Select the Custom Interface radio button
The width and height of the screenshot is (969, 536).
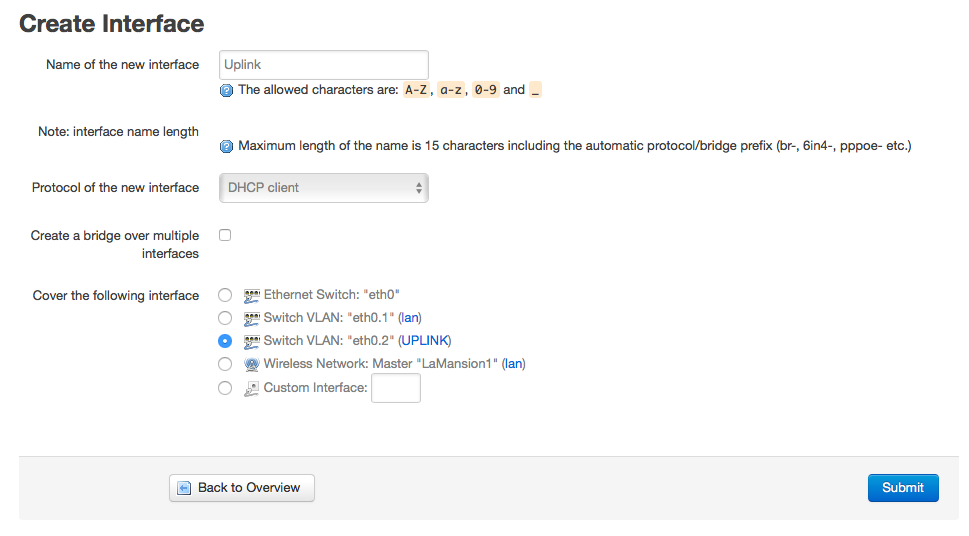[x=225, y=388]
